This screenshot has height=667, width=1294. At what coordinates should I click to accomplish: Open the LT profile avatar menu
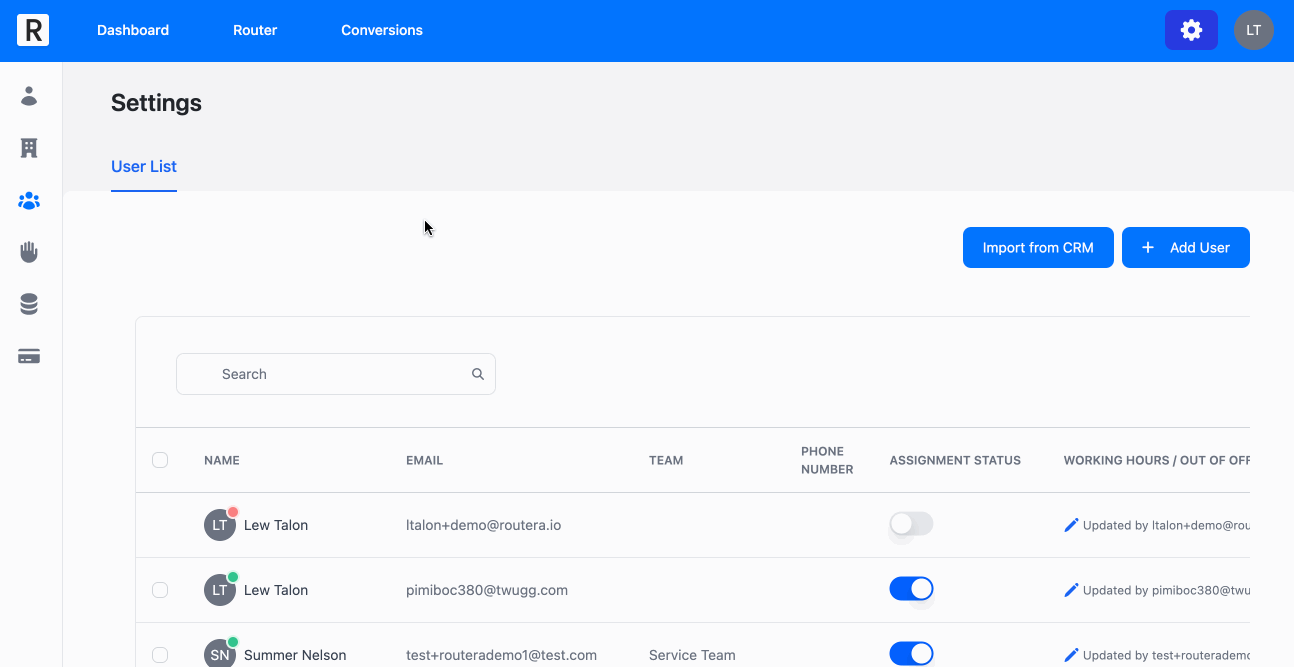[x=1253, y=30]
